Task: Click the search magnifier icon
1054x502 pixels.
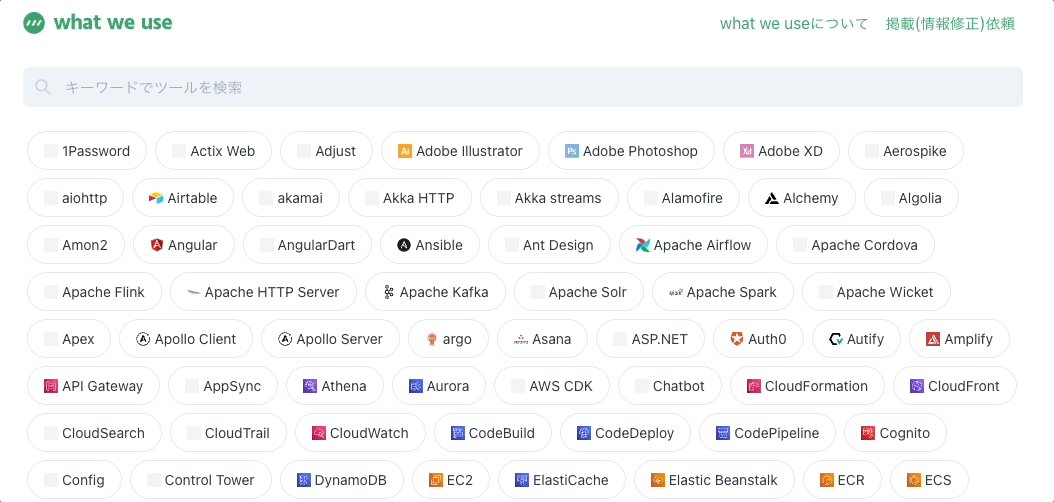Action: [x=43, y=87]
